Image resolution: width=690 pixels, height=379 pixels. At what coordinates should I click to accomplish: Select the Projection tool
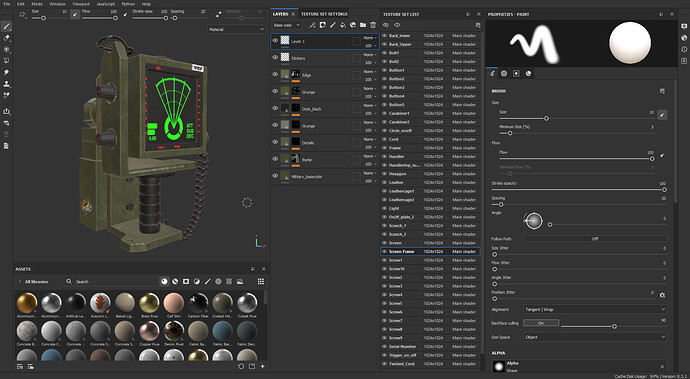pos(7,50)
